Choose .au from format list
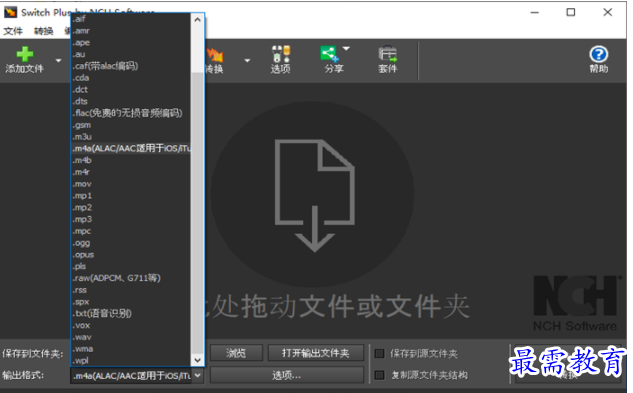The height and width of the screenshot is (393, 633). (x=131, y=54)
